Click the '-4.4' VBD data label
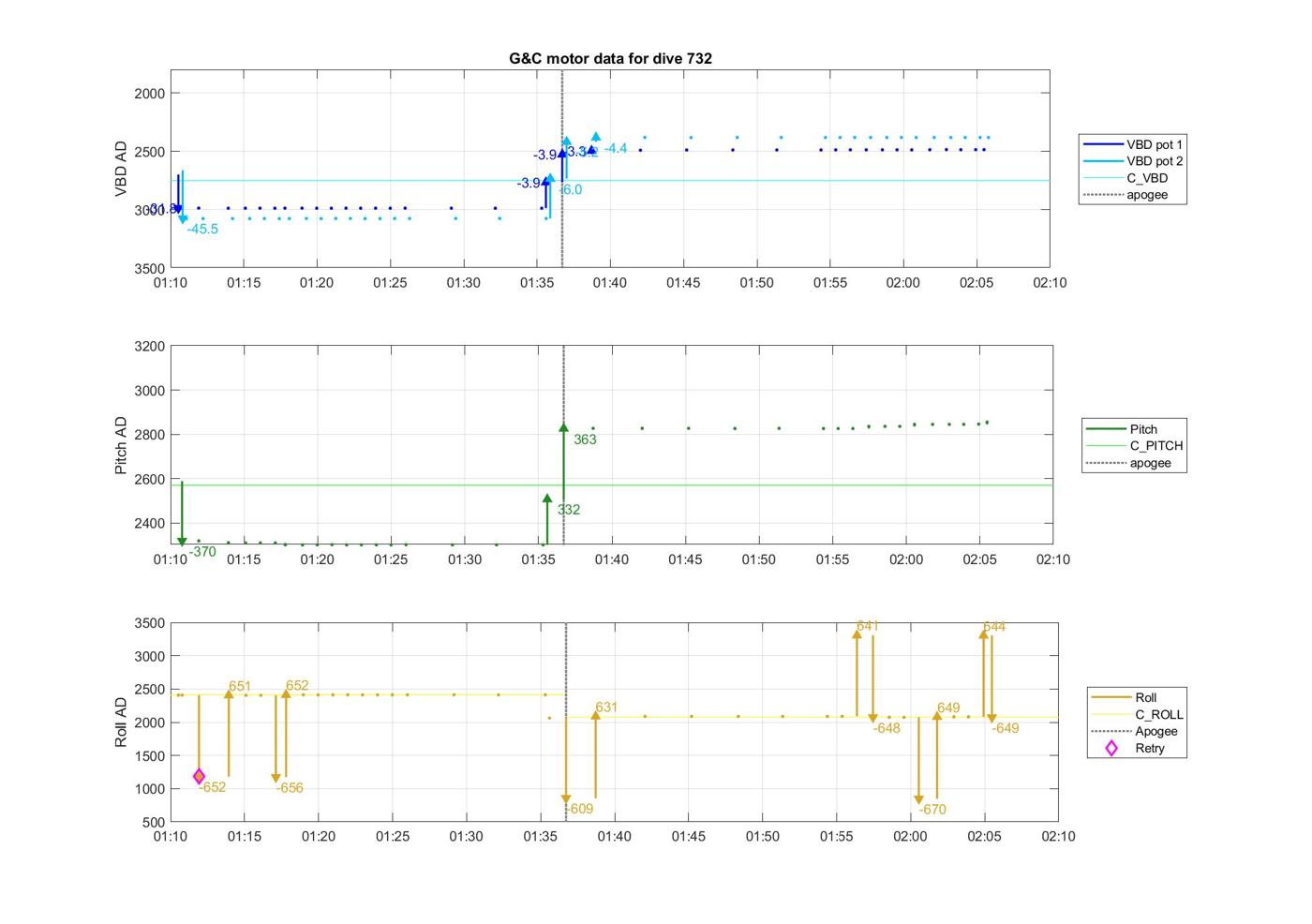This screenshot has width=1312, height=924. point(616,148)
